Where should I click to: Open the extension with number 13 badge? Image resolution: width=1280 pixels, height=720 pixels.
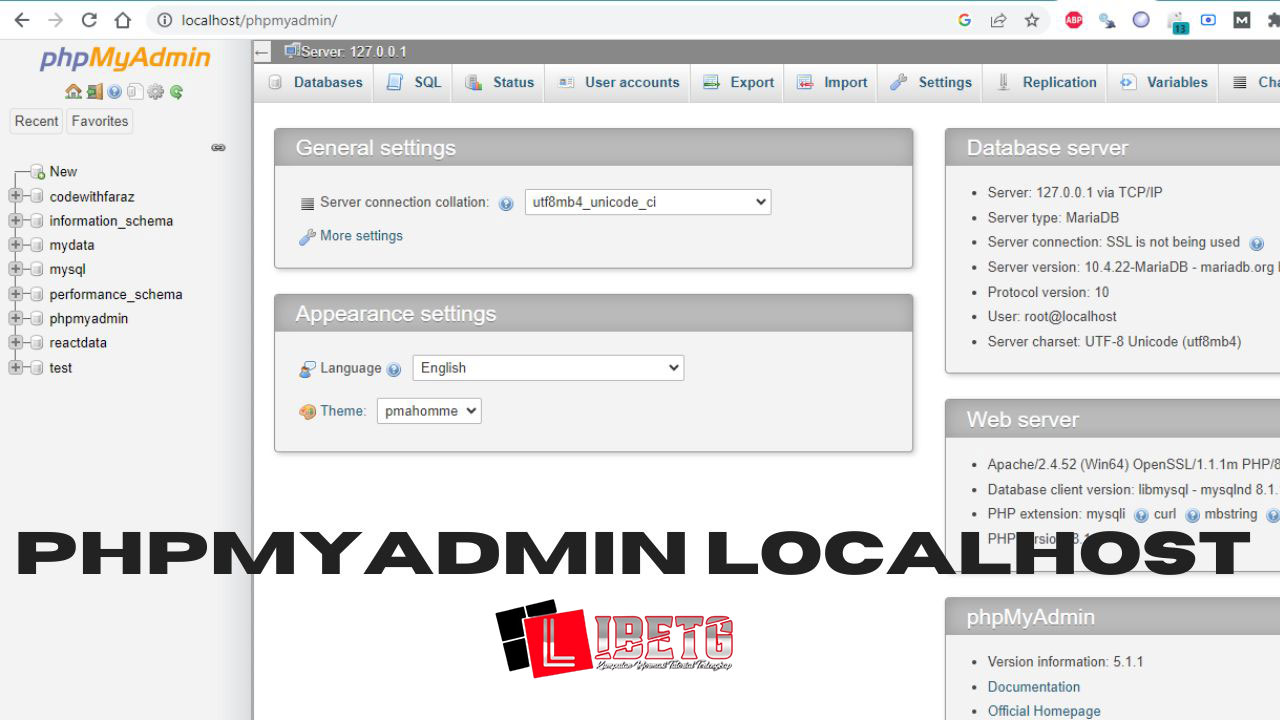coord(1177,22)
